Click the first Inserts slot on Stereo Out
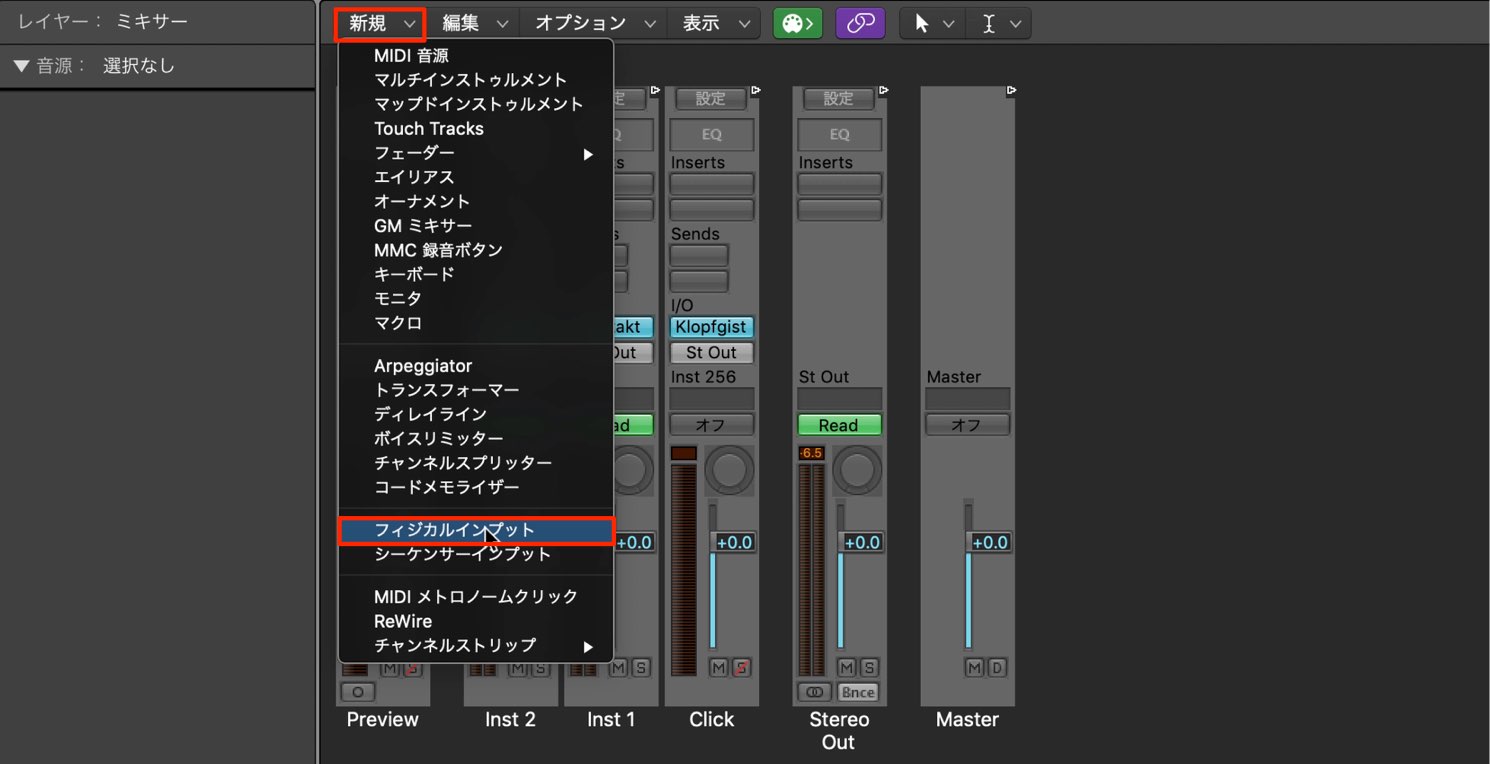1490x764 pixels. point(839,184)
